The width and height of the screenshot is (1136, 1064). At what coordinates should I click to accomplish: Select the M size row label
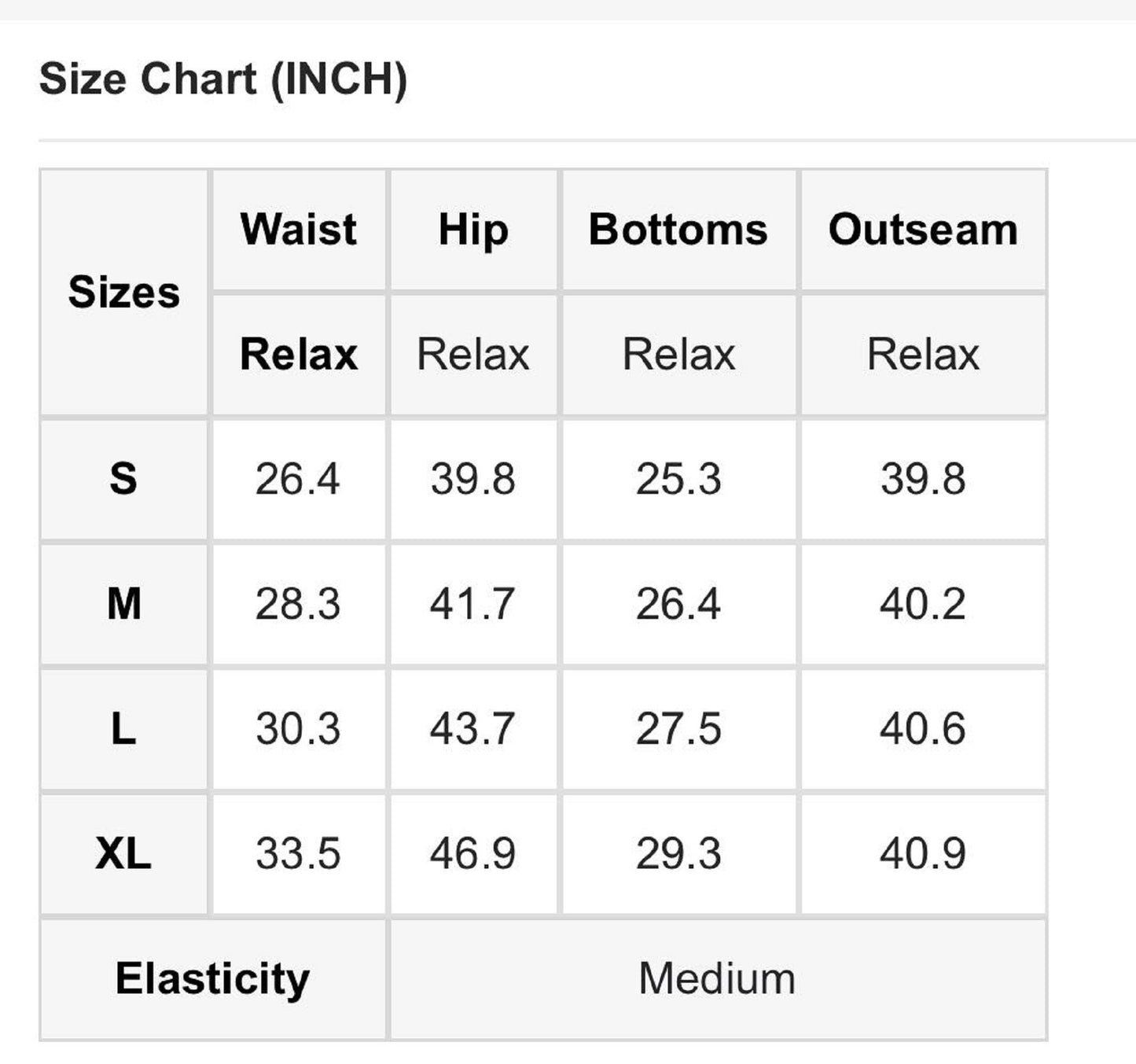[x=124, y=604]
